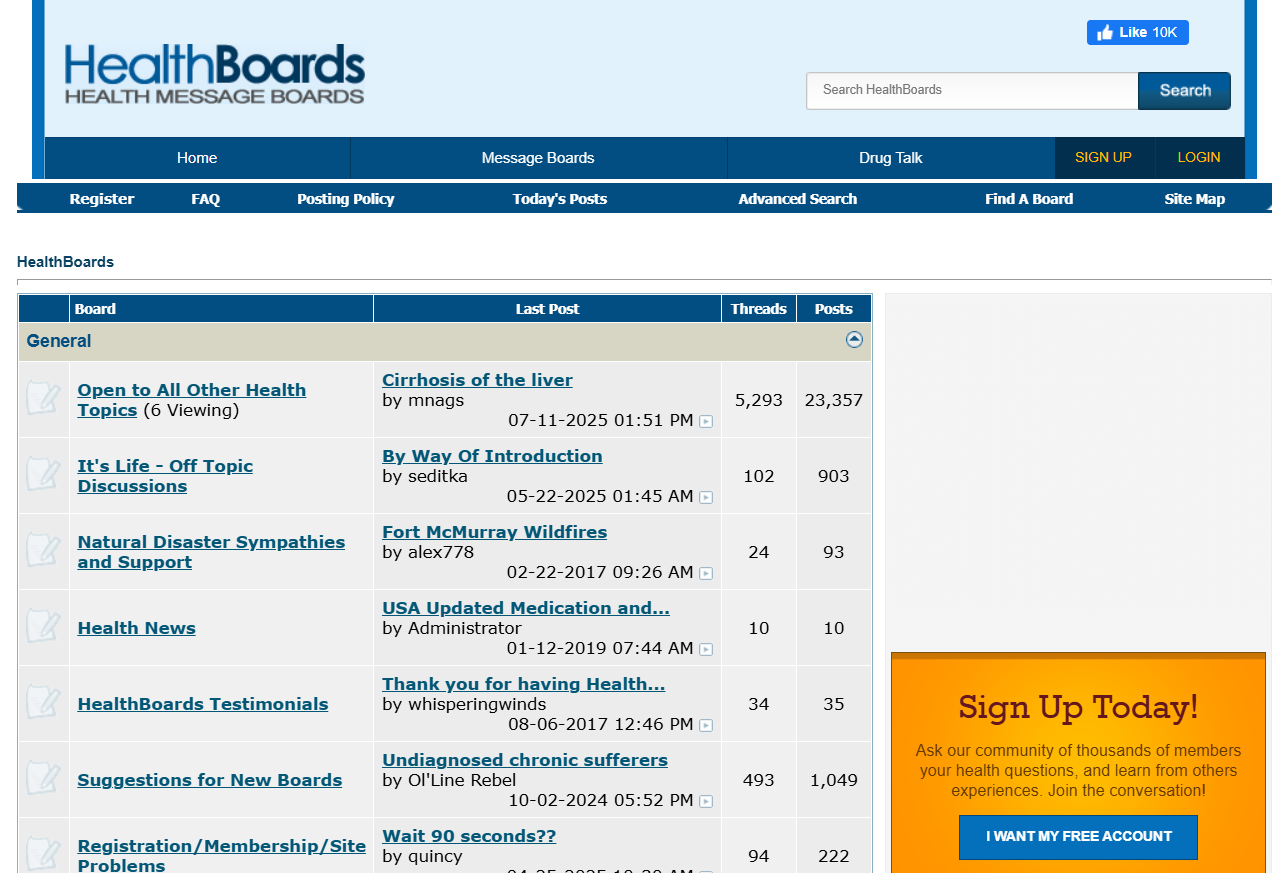Viewport: 1276px width, 873px height.
Task: Click SIGN UP in the navigation bar
Action: (x=1103, y=158)
